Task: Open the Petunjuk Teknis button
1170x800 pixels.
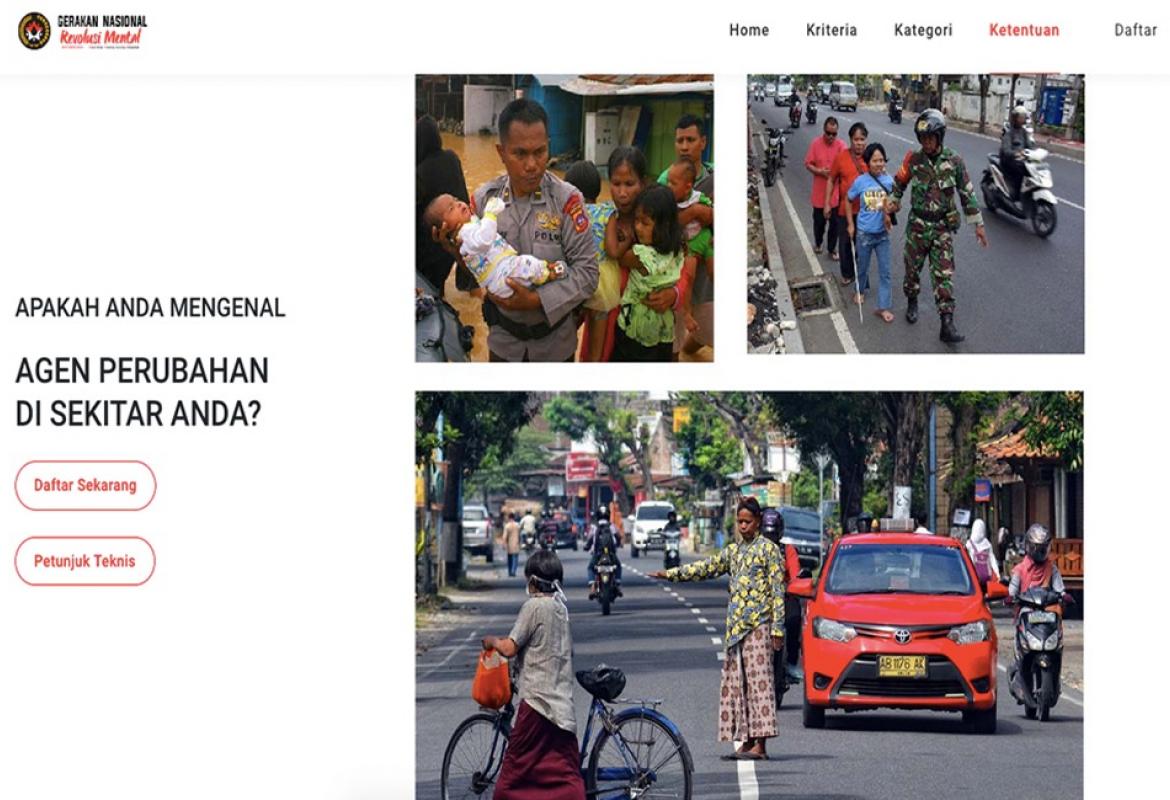Action: click(x=85, y=561)
